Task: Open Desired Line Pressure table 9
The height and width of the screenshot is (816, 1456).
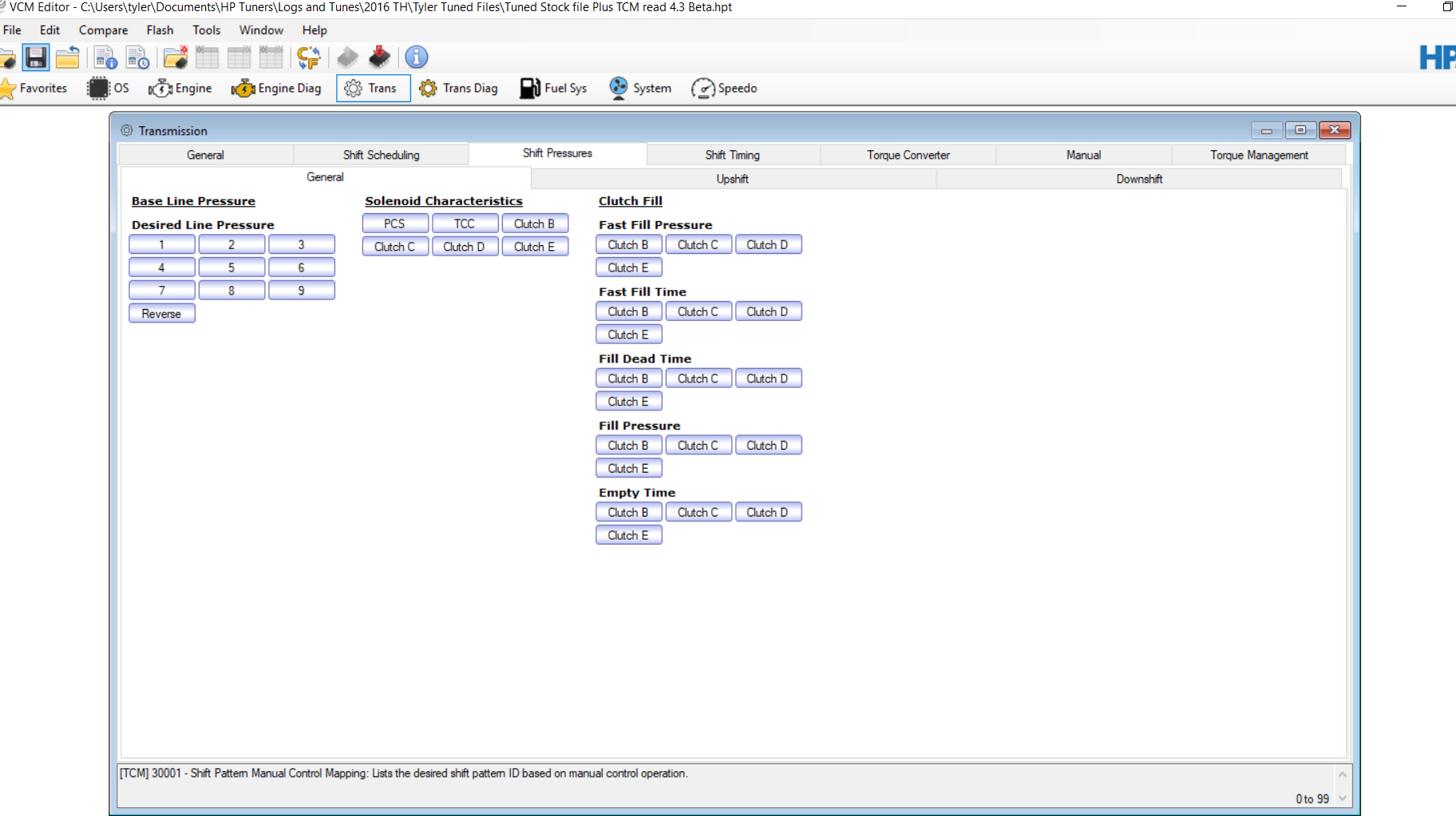Action: point(301,291)
